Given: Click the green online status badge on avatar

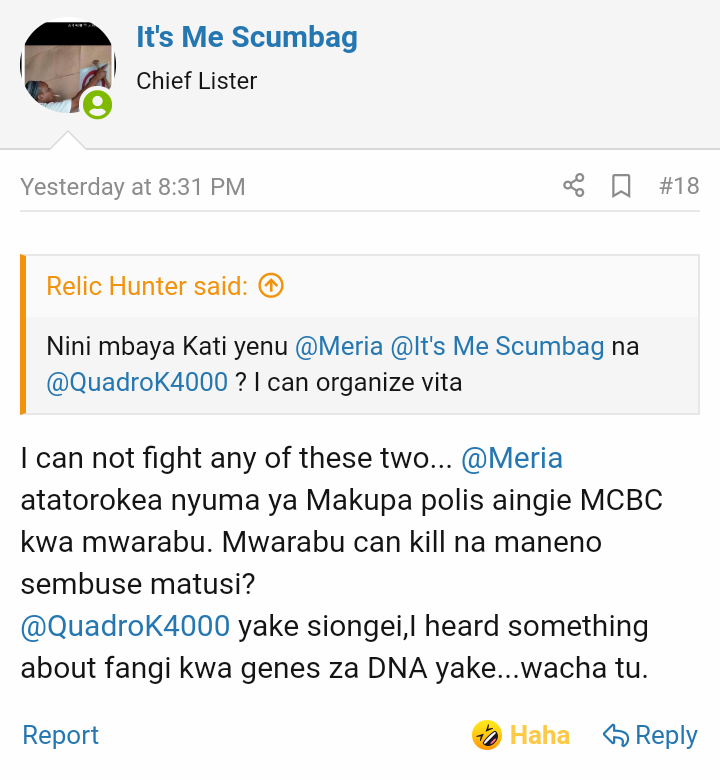Looking at the screenshot, I should (97, 104).
